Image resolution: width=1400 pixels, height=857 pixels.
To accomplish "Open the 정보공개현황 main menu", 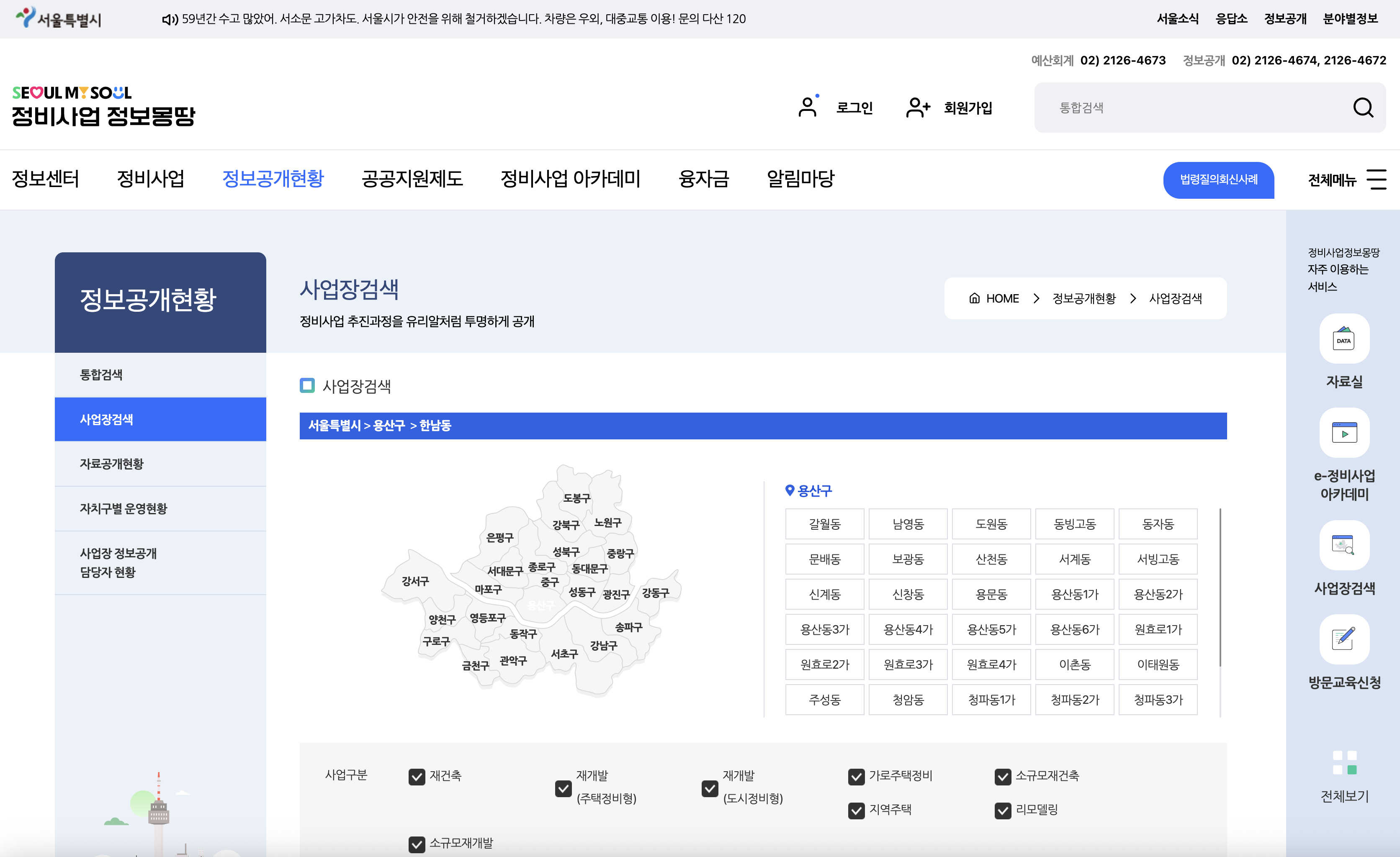I will click(x=273, y=178).
